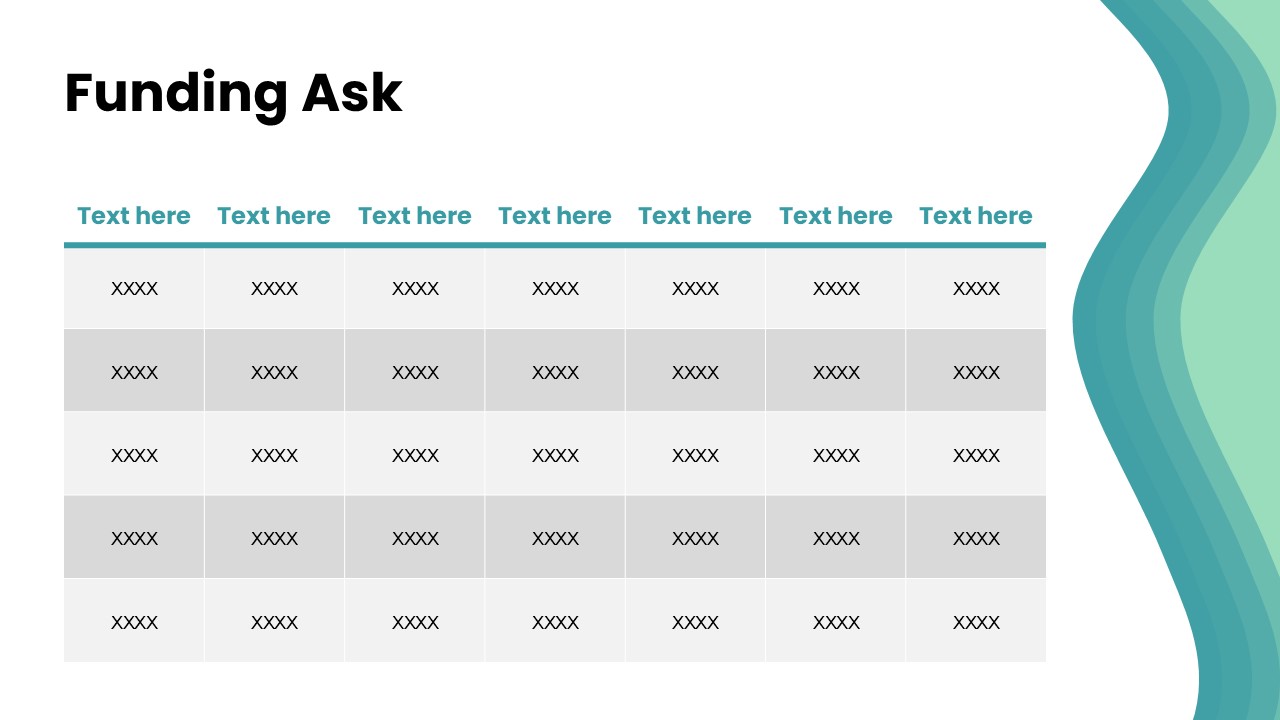Click the last column's Text here header

click(x=976, y=216)
